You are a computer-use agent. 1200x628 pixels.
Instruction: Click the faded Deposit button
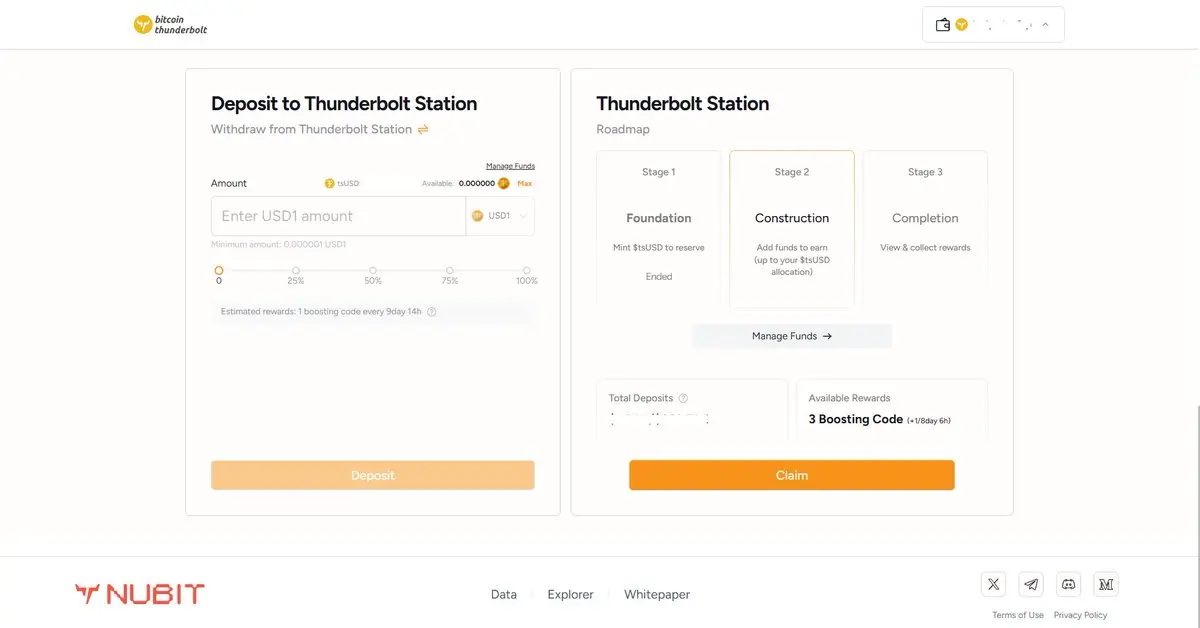[373, 475]
